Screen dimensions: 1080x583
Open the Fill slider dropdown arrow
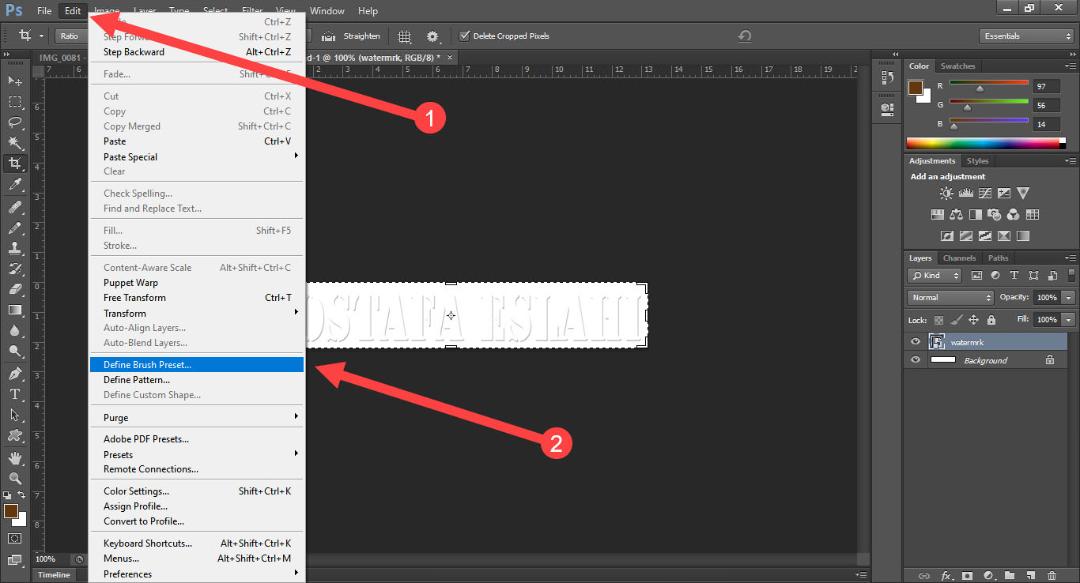(x=1068, y=320)
